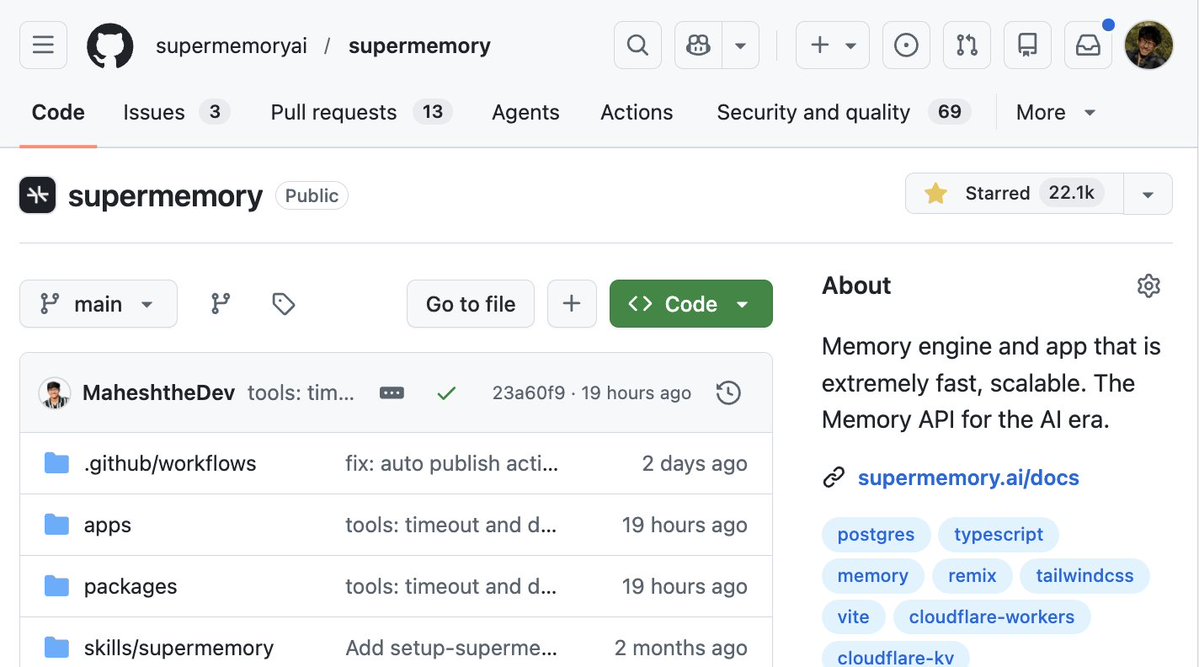Click the skills/supermemory folder icon
This screenshot has width=1199, height=667.
57,647
